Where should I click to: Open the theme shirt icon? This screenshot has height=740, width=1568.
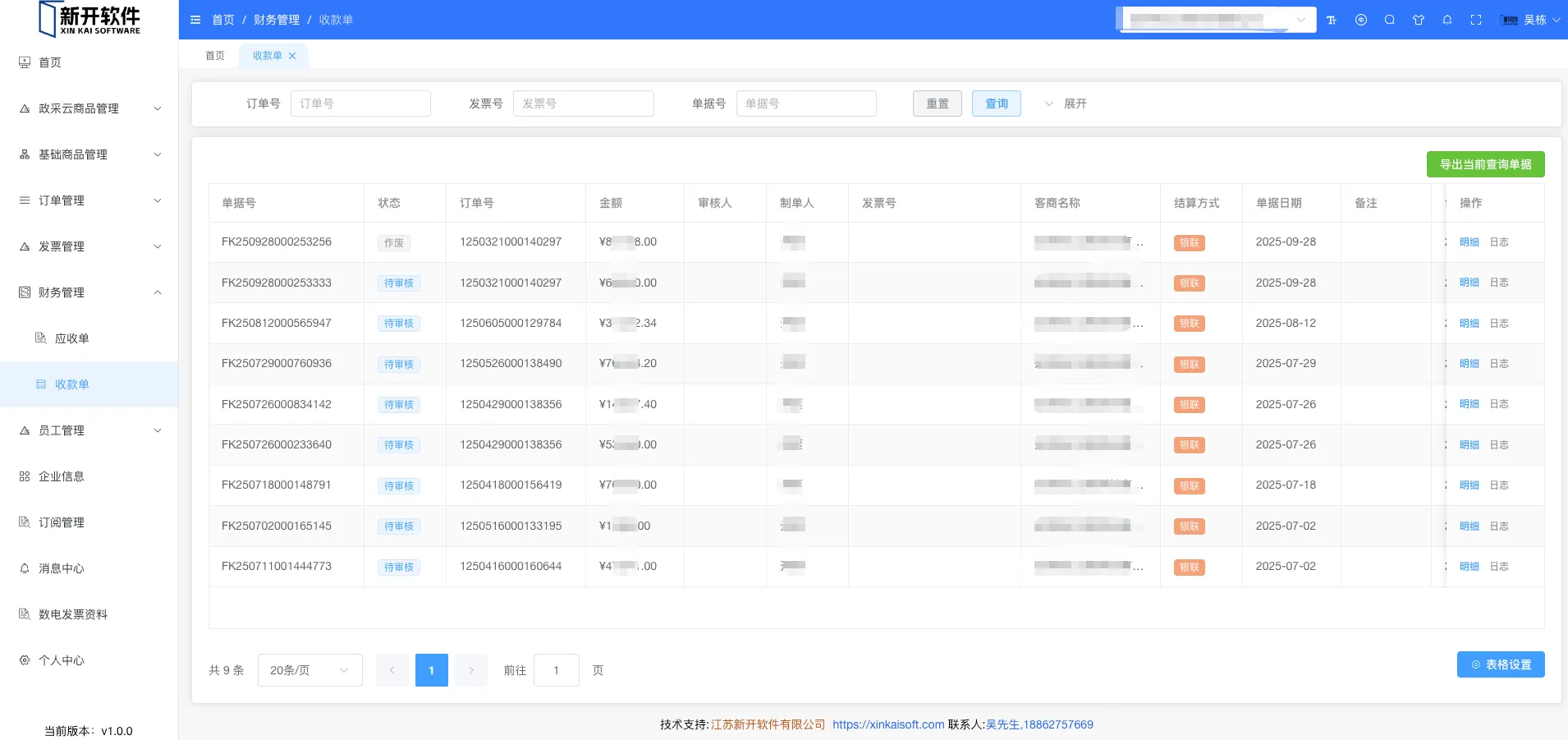[x=1419, y=20]
